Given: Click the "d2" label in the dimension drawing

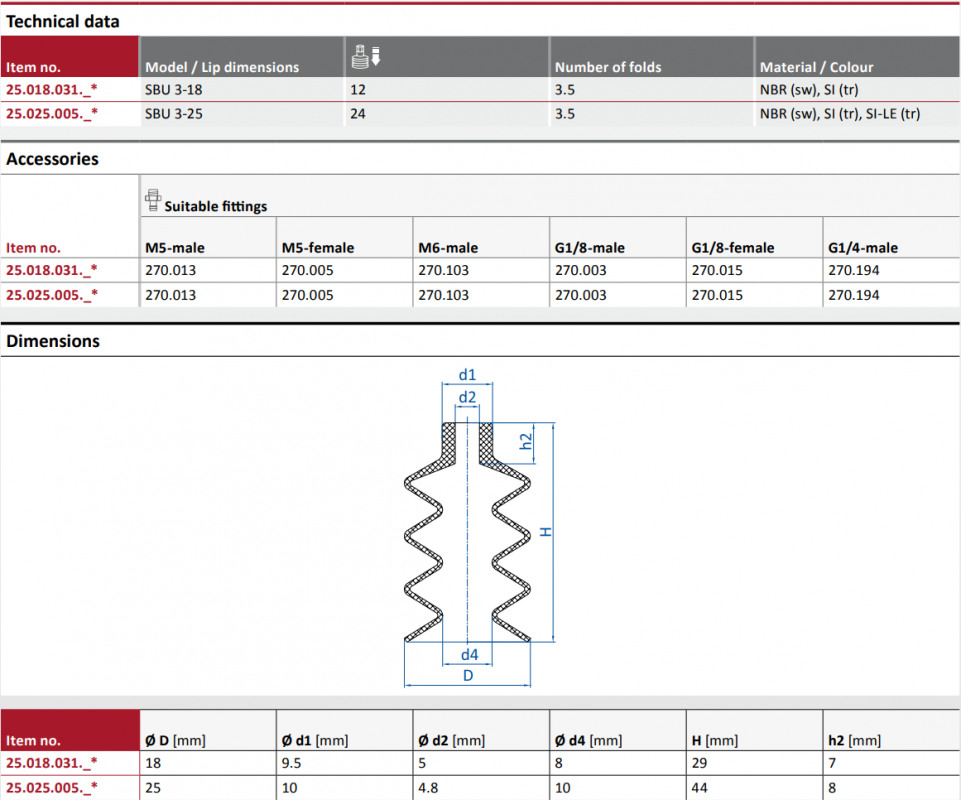Looking at the screenshot, I should click(467, 397).
